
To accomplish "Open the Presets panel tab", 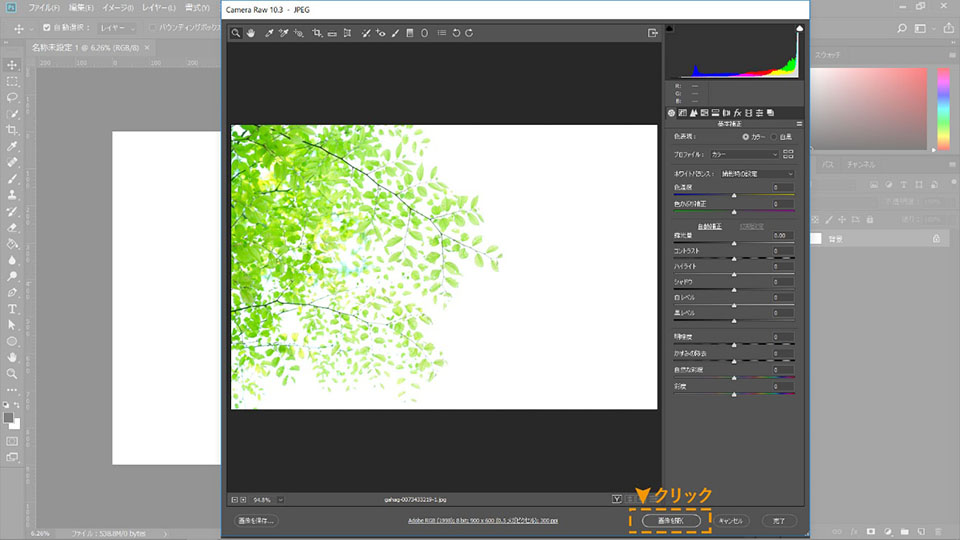I will 759,113.
